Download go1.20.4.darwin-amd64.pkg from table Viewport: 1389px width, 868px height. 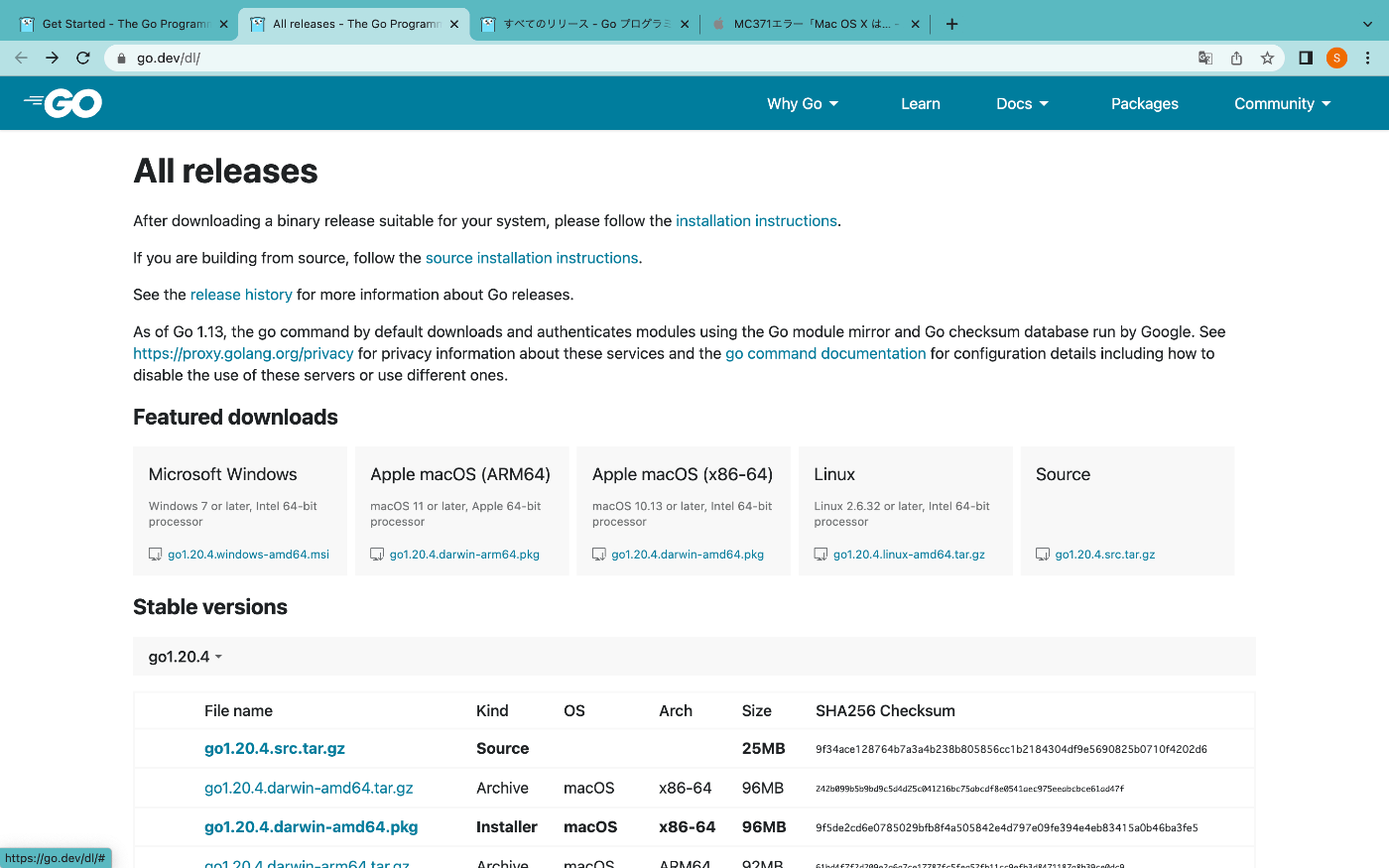coord(311,827)
